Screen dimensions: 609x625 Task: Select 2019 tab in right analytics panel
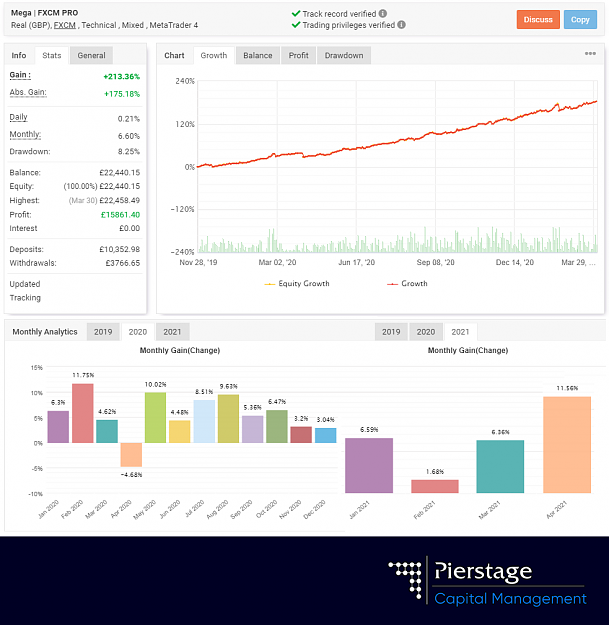point(391,332)
